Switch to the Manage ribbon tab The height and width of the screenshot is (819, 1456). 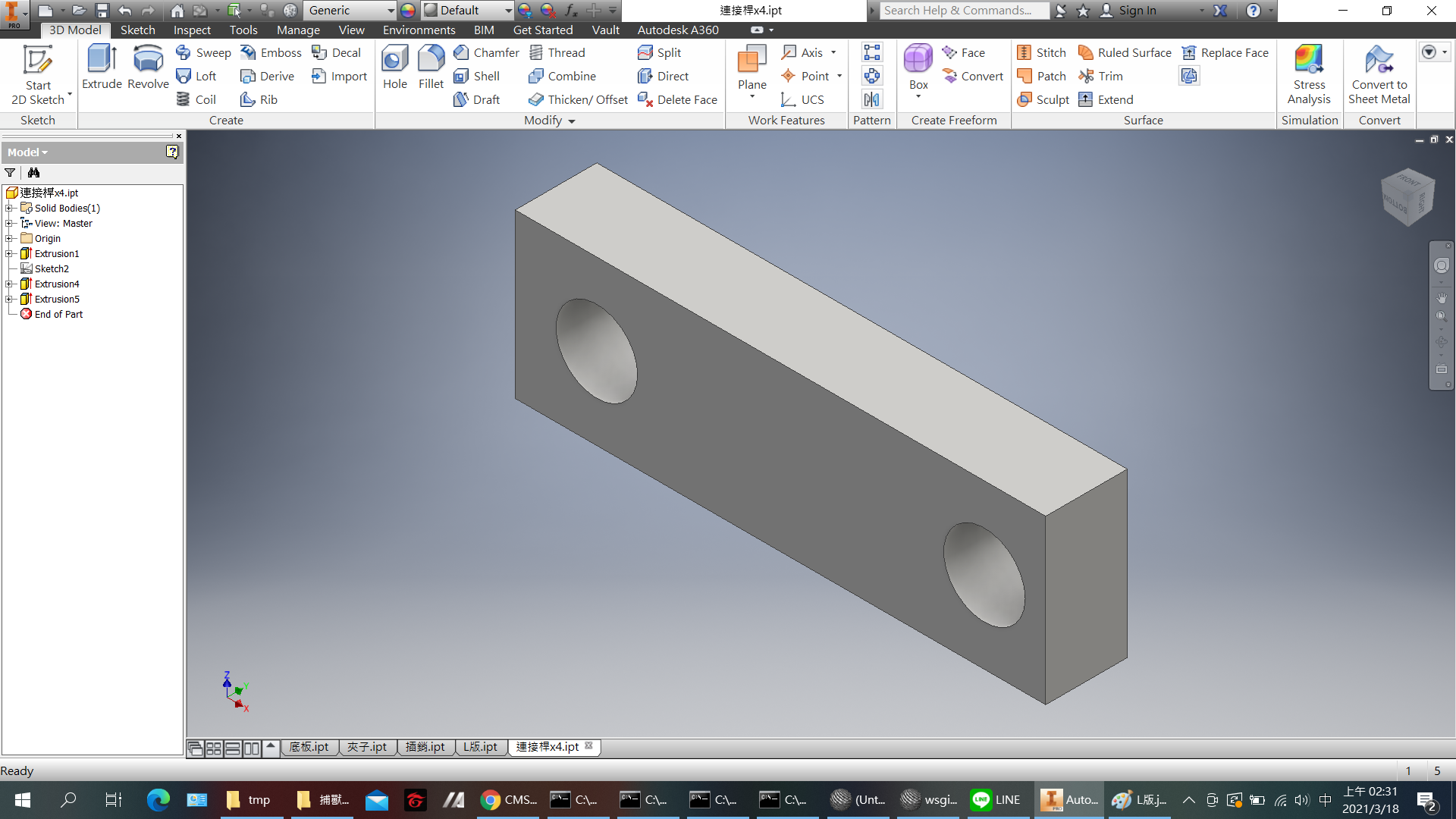click(298, 30)
